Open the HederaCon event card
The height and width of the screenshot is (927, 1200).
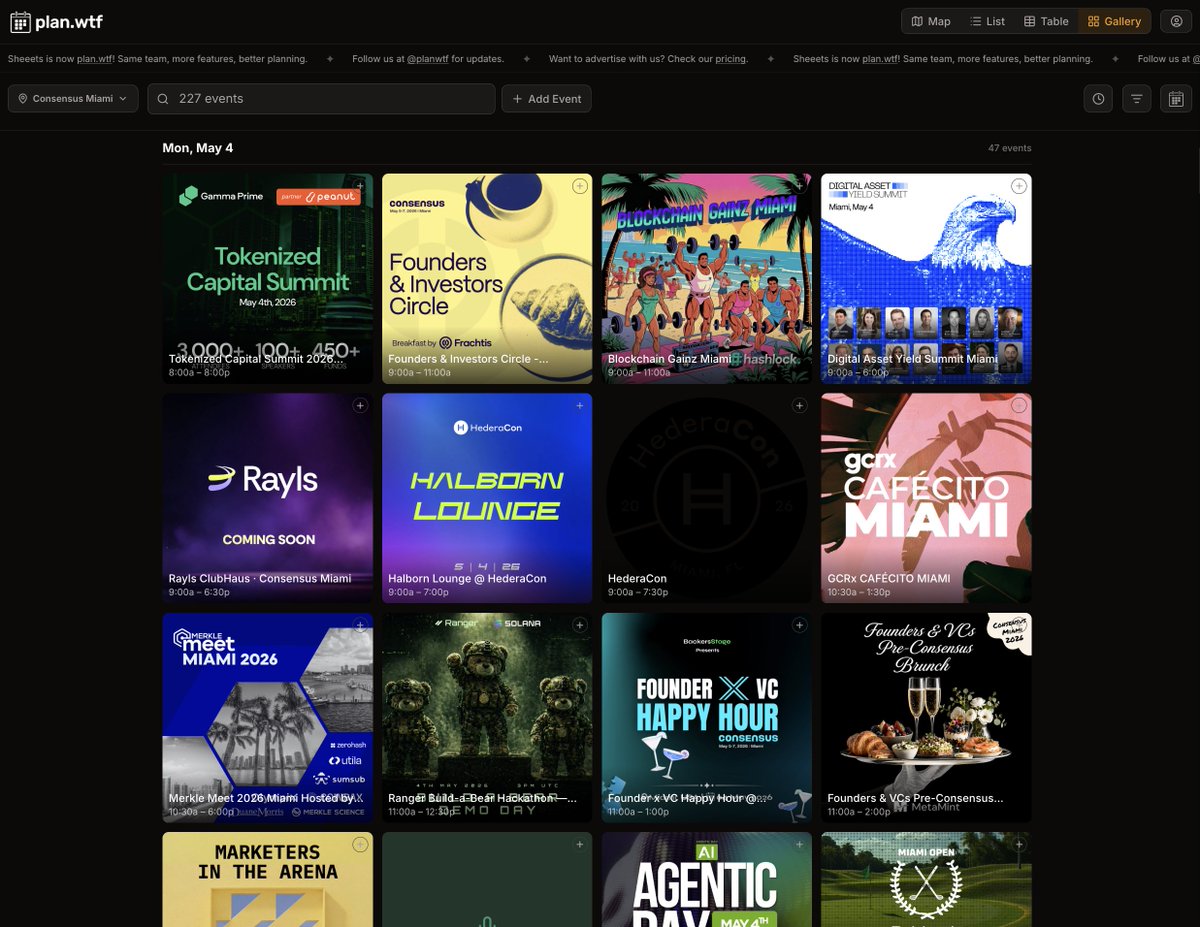tap(707, 498)
